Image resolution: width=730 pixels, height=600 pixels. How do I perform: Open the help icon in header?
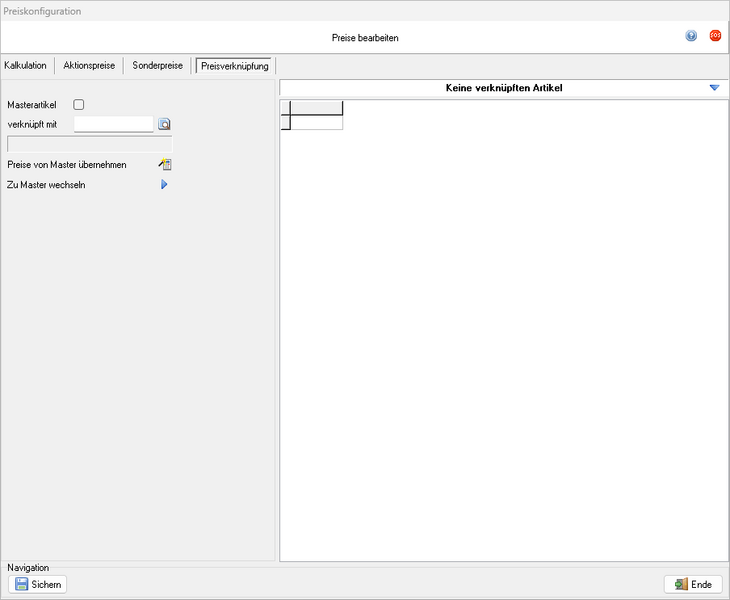[x=691, y=36]
